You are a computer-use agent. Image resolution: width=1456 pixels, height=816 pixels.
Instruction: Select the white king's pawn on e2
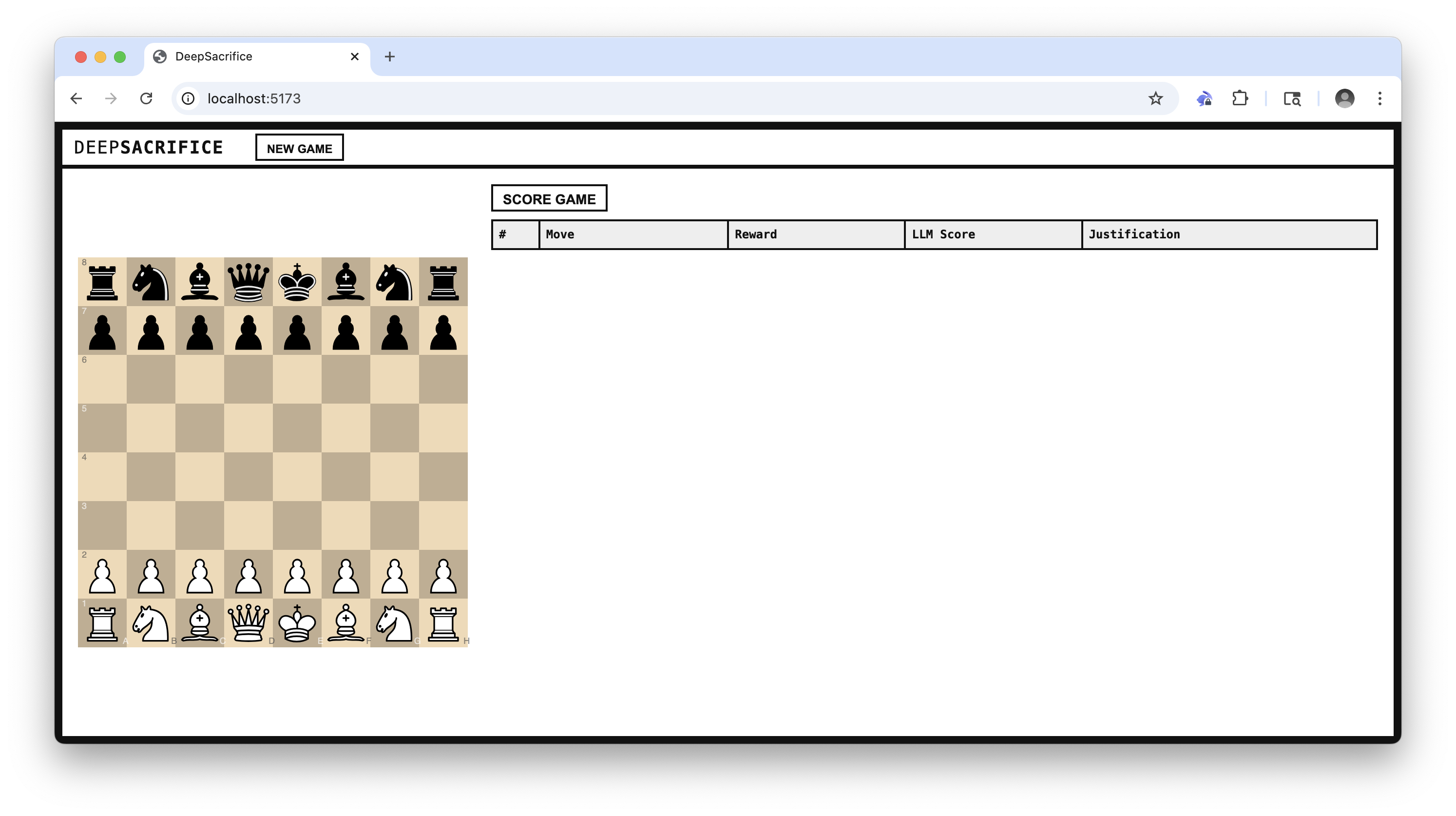(x=297, y=575)
